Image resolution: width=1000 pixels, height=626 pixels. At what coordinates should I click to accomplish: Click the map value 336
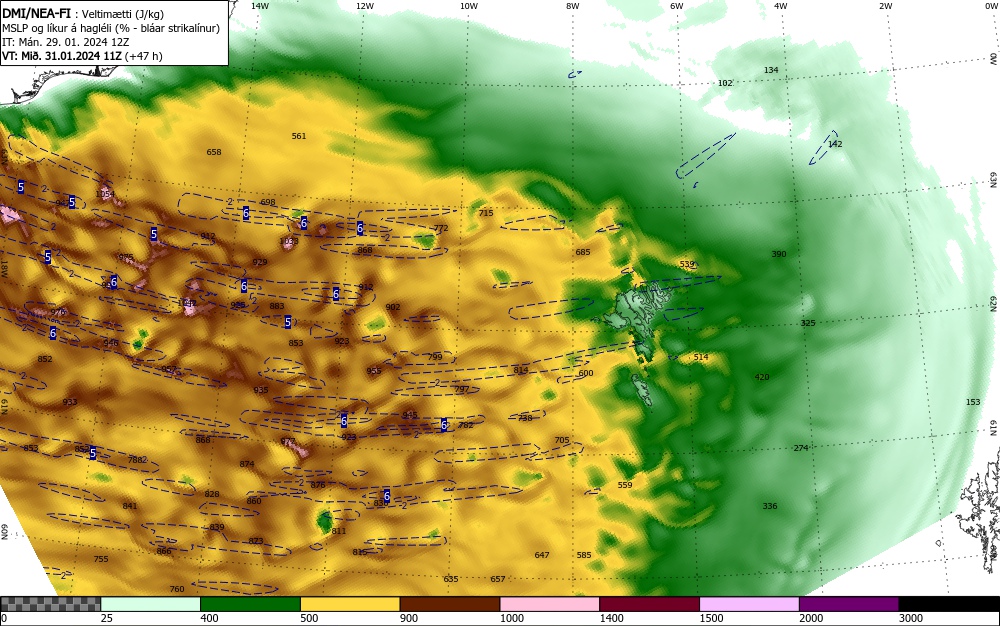(x=770, y=506)
